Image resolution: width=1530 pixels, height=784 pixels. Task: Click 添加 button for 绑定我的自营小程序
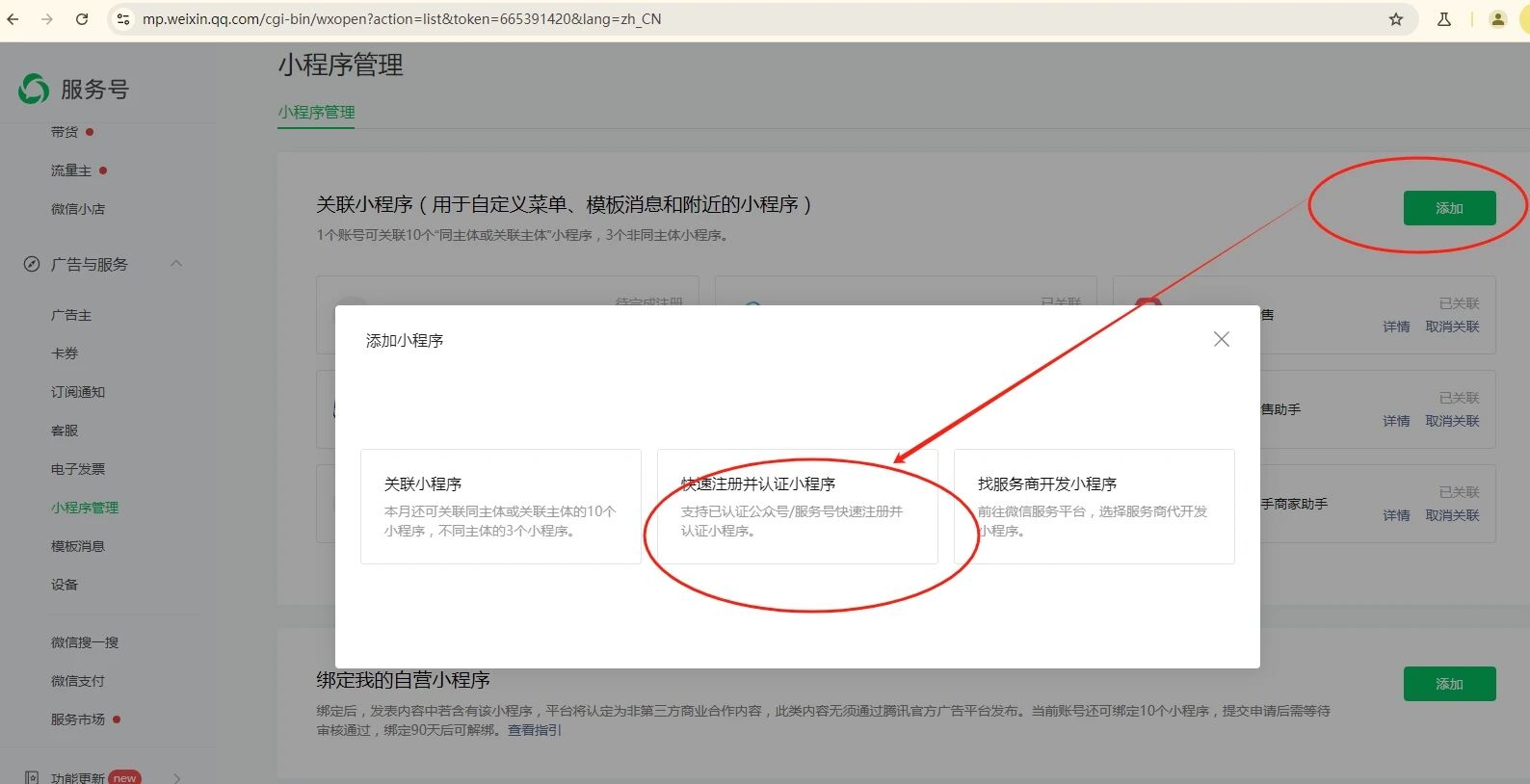coord(1449,684)
